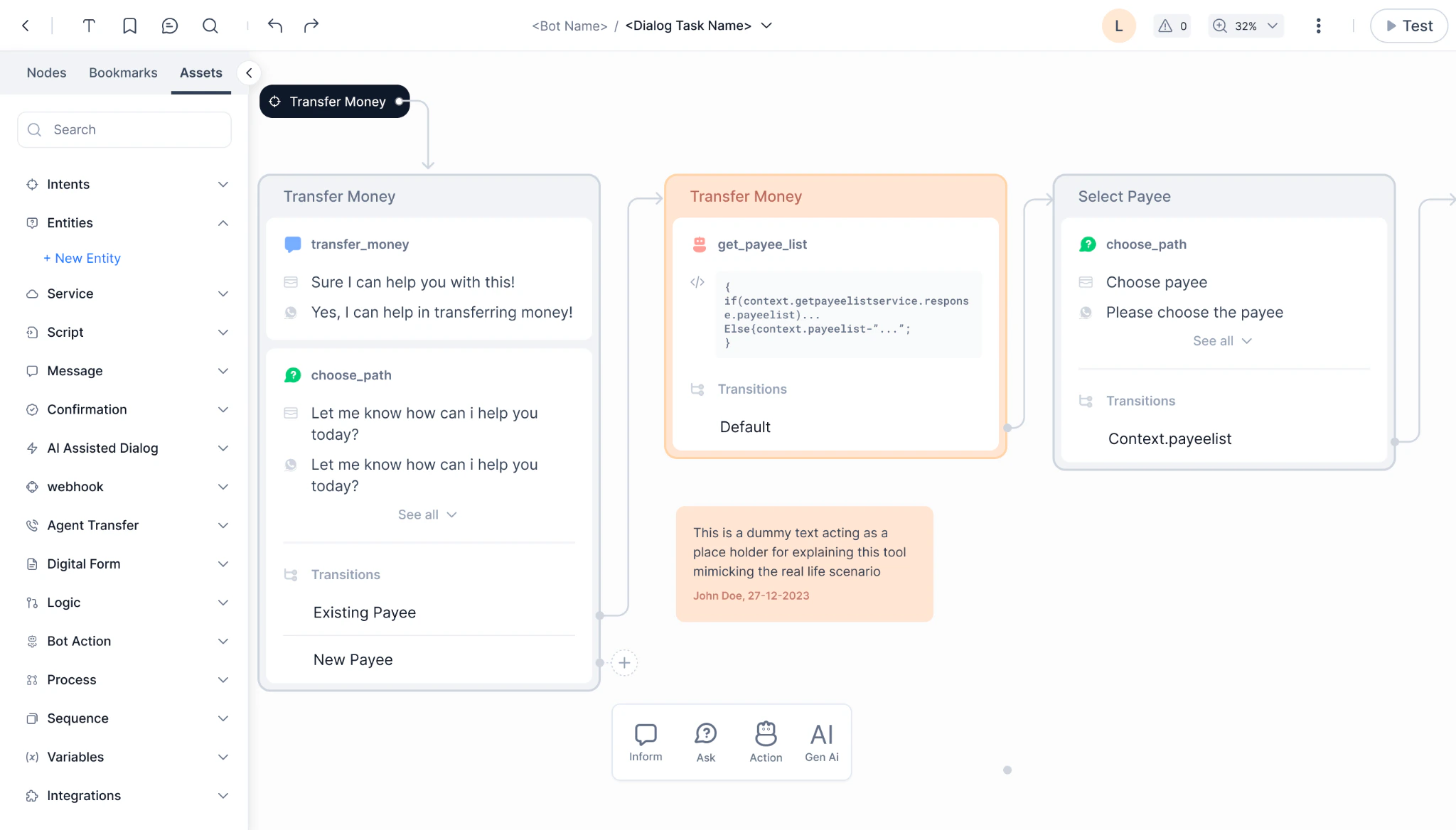Screen dimensions: 1456x830
Task: Open the bookmark icon in toolbar
Action: coord(129,26)
